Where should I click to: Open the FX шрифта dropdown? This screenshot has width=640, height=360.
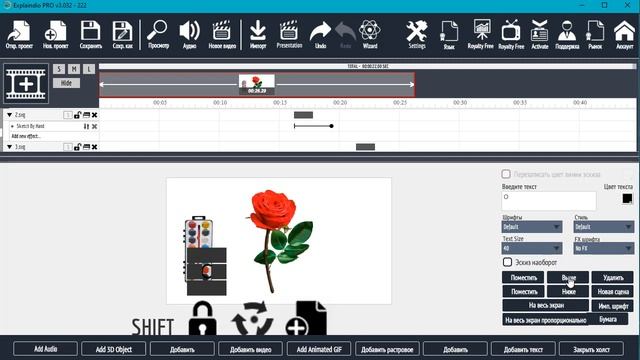[604, 248]
